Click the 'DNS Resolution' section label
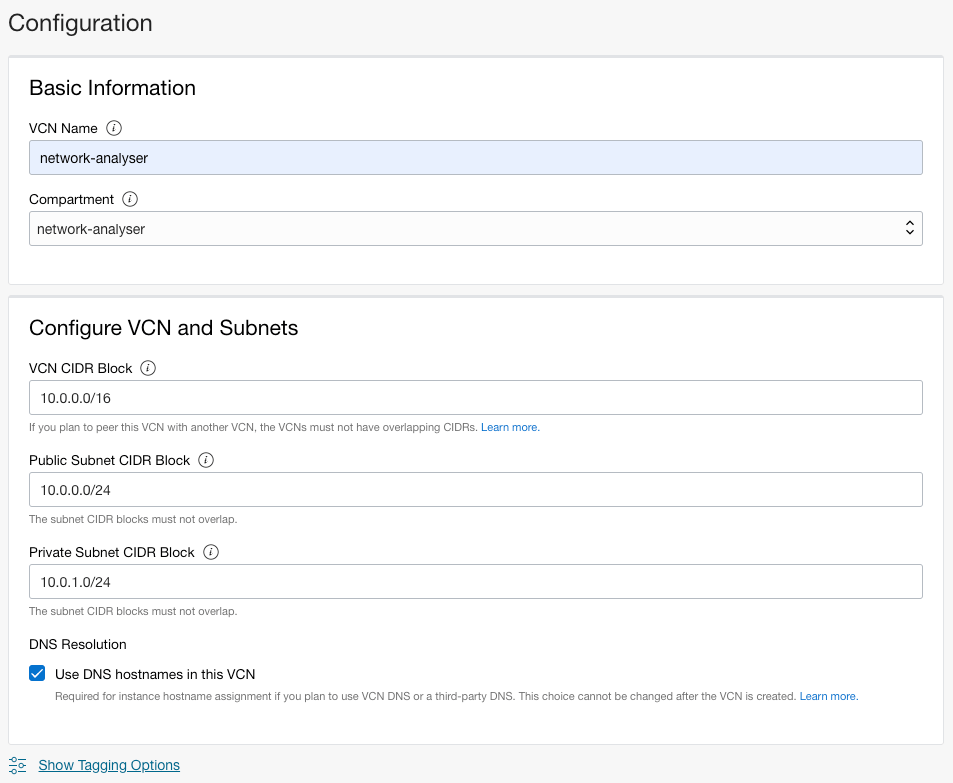The width and height of the screenshot is (953, 783). [x=78, y=644]
